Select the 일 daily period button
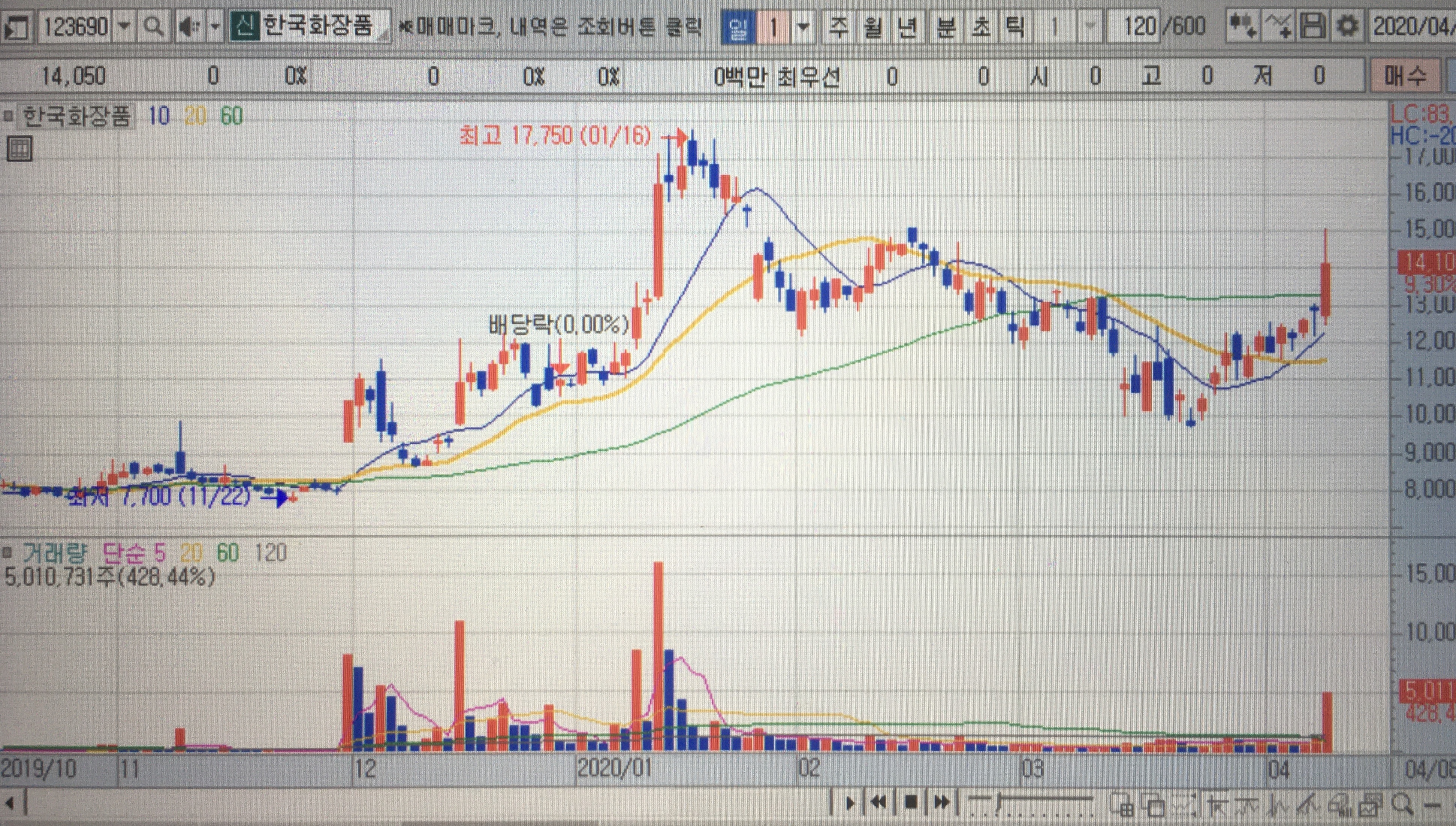The height and width of the screenshot is (826, 1456). [x=738, y=27]
